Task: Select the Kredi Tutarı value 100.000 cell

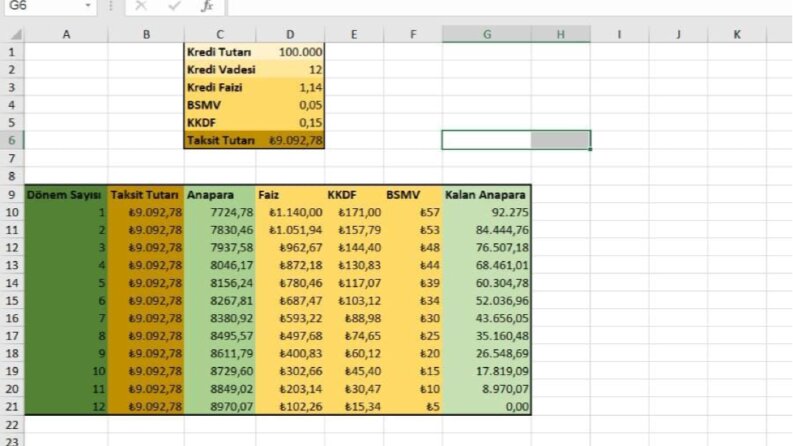Action: click(x=290, y=52)
